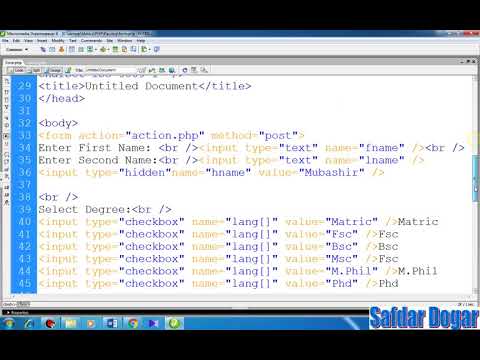Click the Date insert icon
480x360 pixels.
click(115, 49)
